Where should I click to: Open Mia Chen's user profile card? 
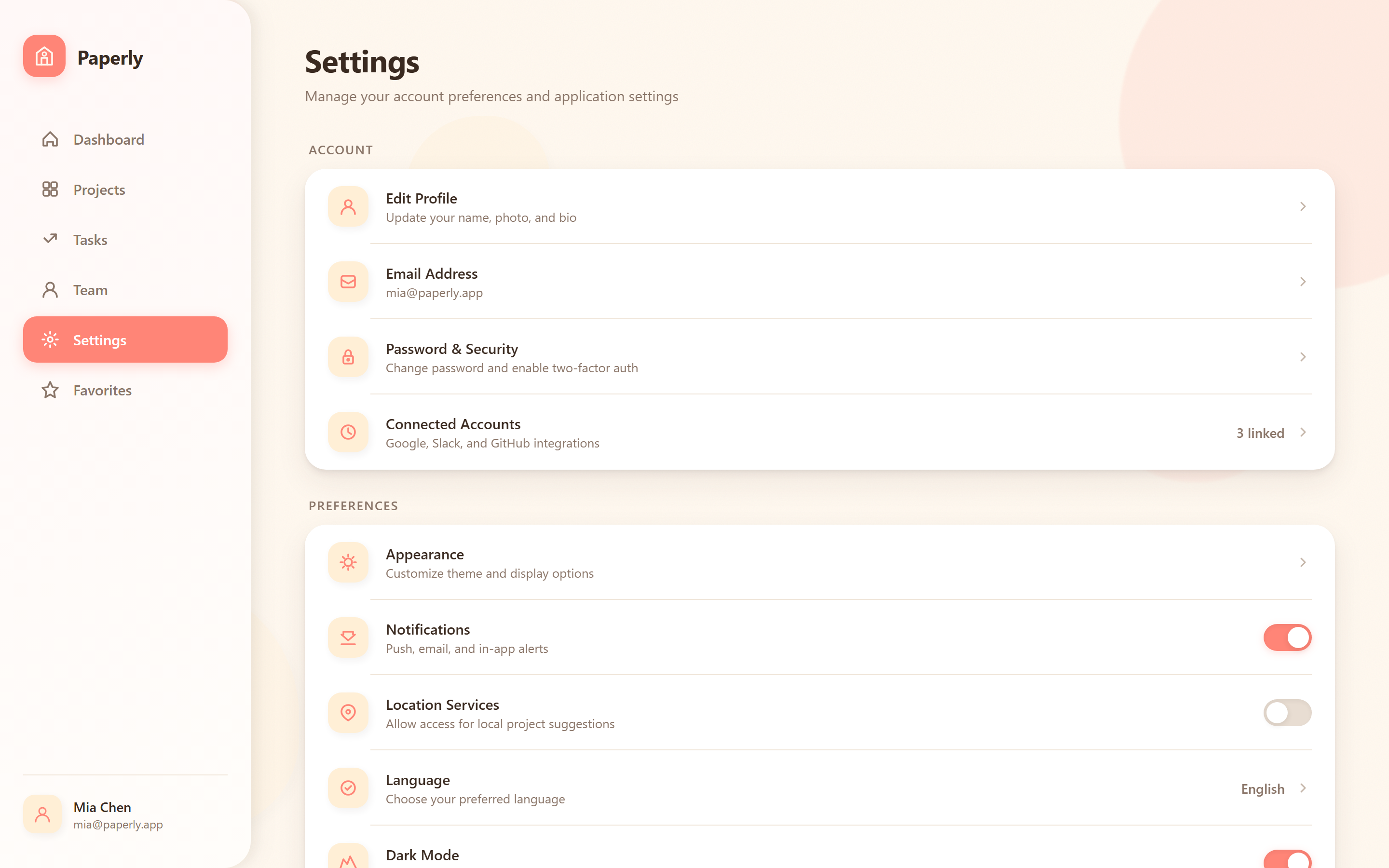click(125, 814)
